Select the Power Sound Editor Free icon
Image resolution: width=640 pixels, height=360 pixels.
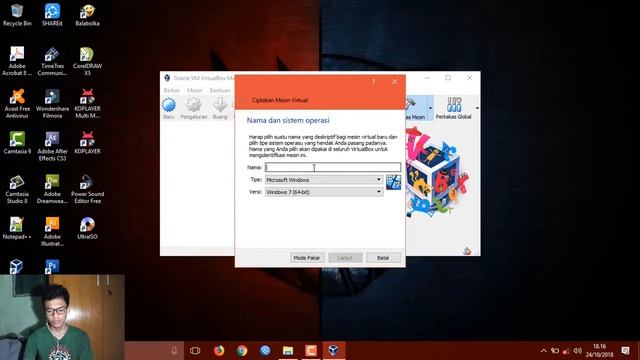click(x=87, y=189)
